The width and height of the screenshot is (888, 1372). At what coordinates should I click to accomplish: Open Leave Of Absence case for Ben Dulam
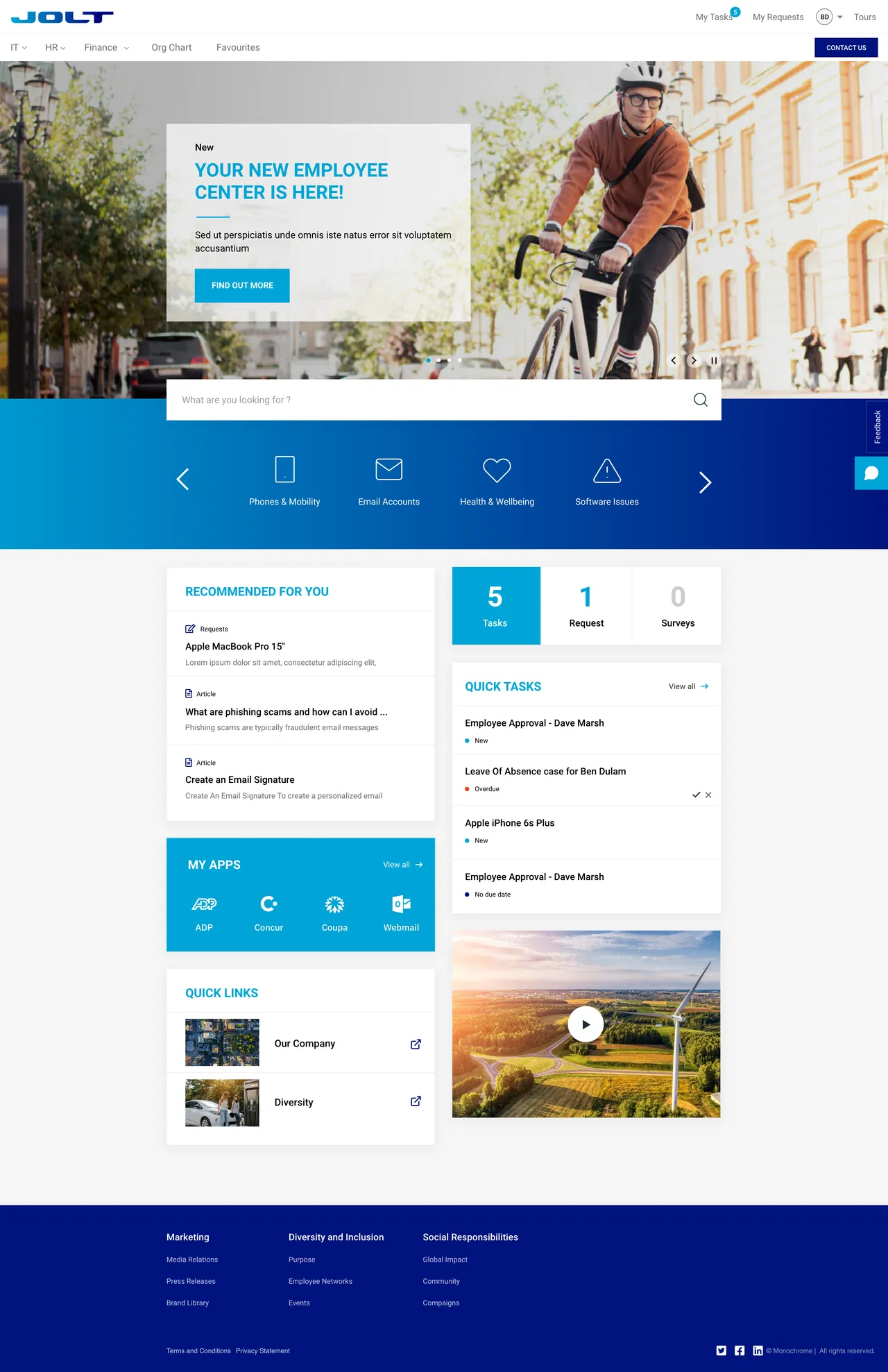(x=545, y=771)
